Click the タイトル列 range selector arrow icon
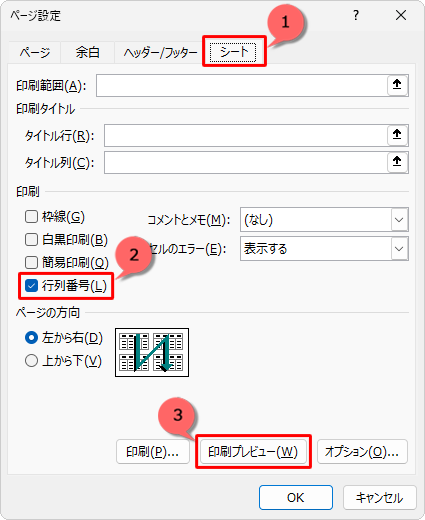 397,162
